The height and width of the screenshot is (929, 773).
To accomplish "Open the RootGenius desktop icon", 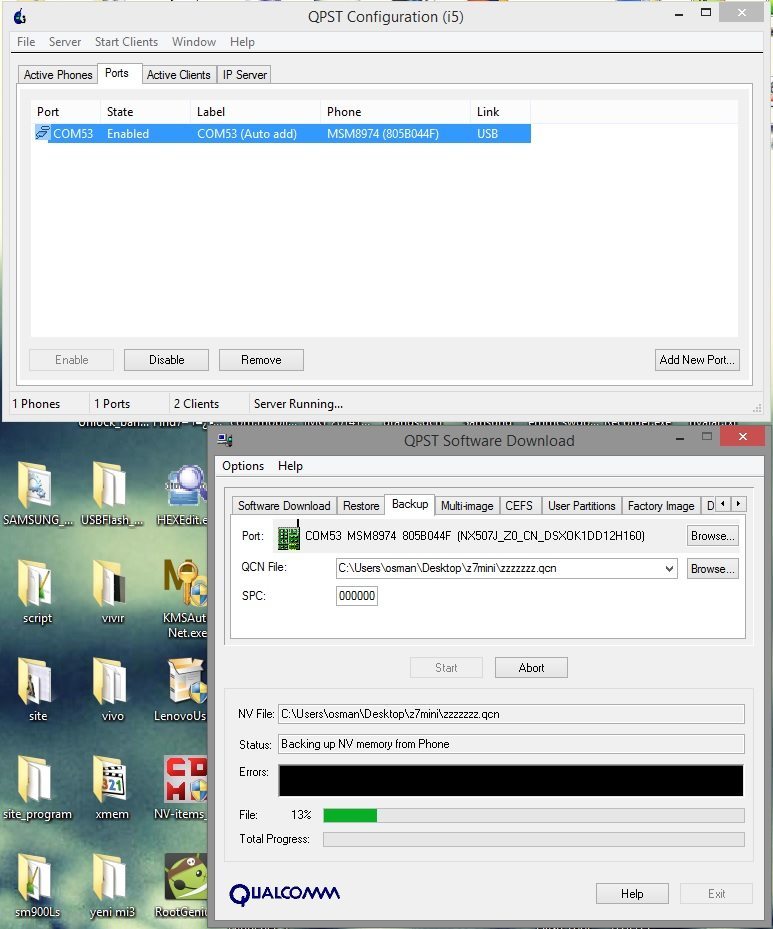I will tap(186, 880).
